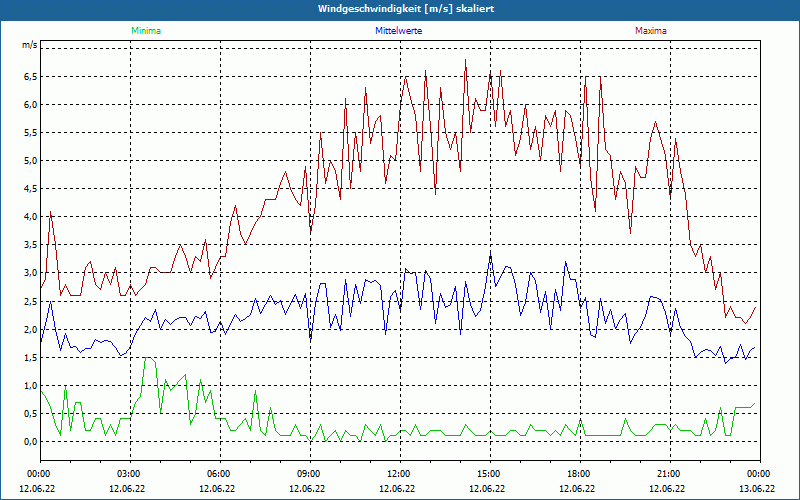The width and height of the screenshot is (800, 500).
Task: Select the 4,0 y-axis label
Action: coord(30,217)
